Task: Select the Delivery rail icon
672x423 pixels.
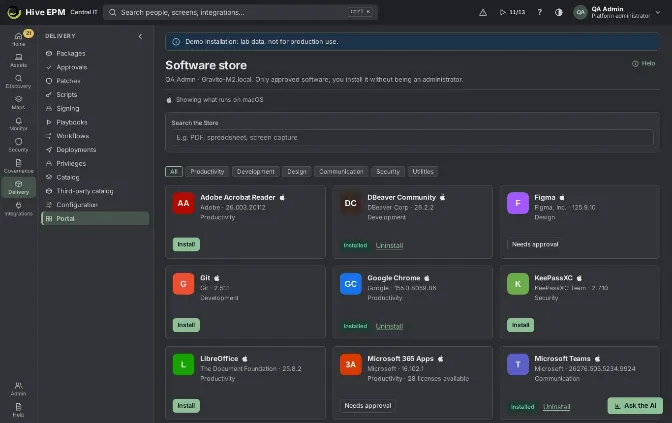Action: 18,187
